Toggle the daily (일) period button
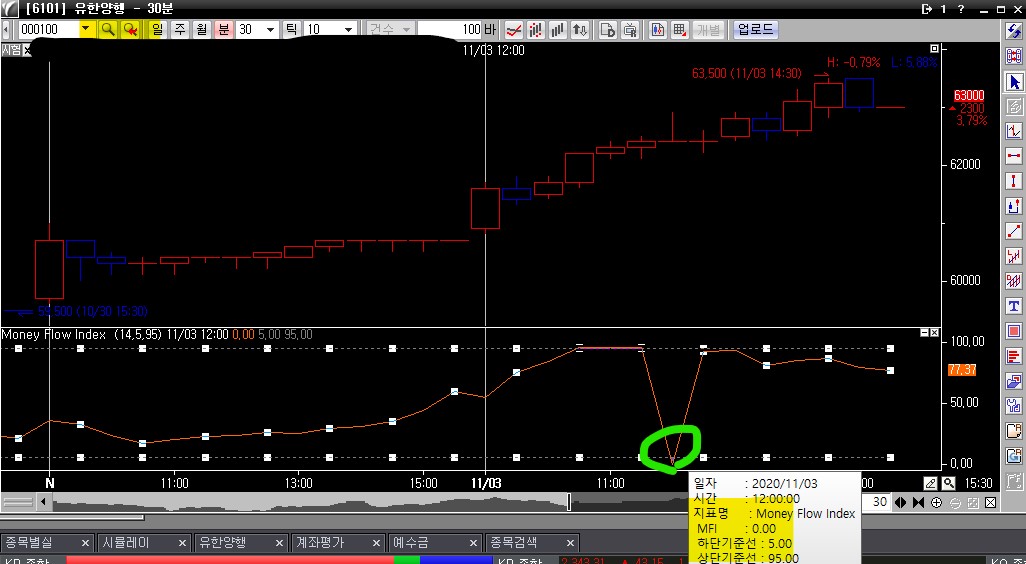The width and height of the screenshot is (1026, 564). (x=157, y=29)
